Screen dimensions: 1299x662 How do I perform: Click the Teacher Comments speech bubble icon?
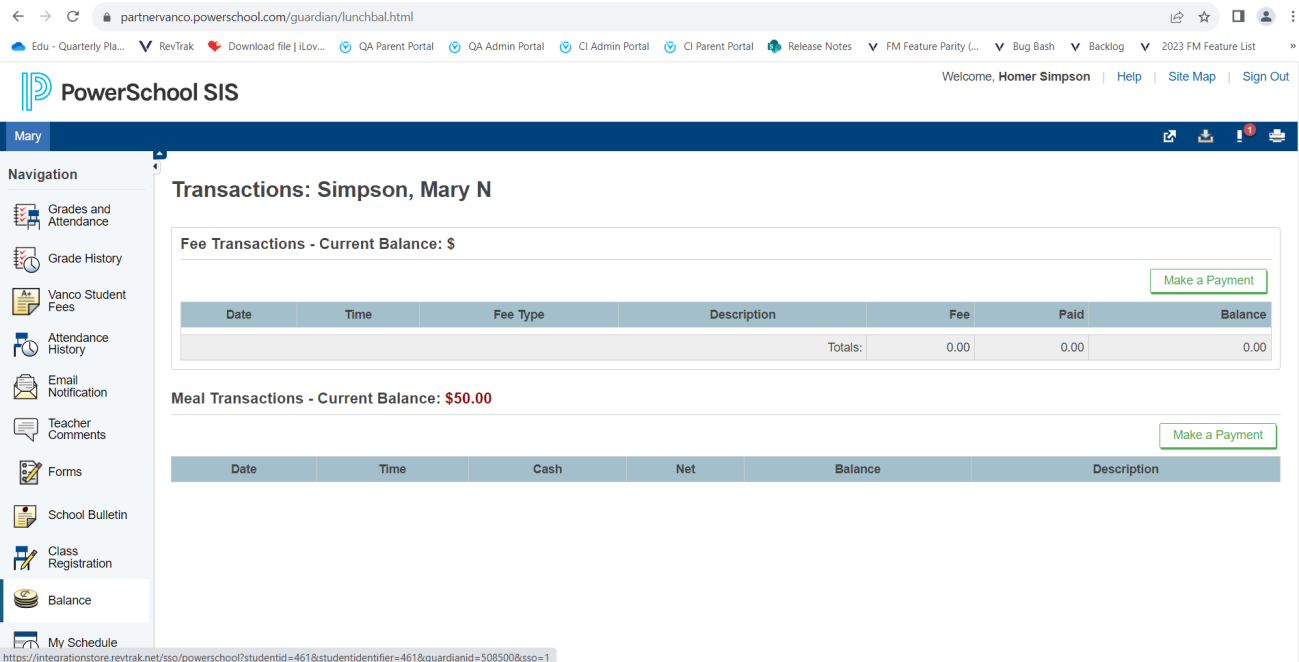[x=26, y=429]
